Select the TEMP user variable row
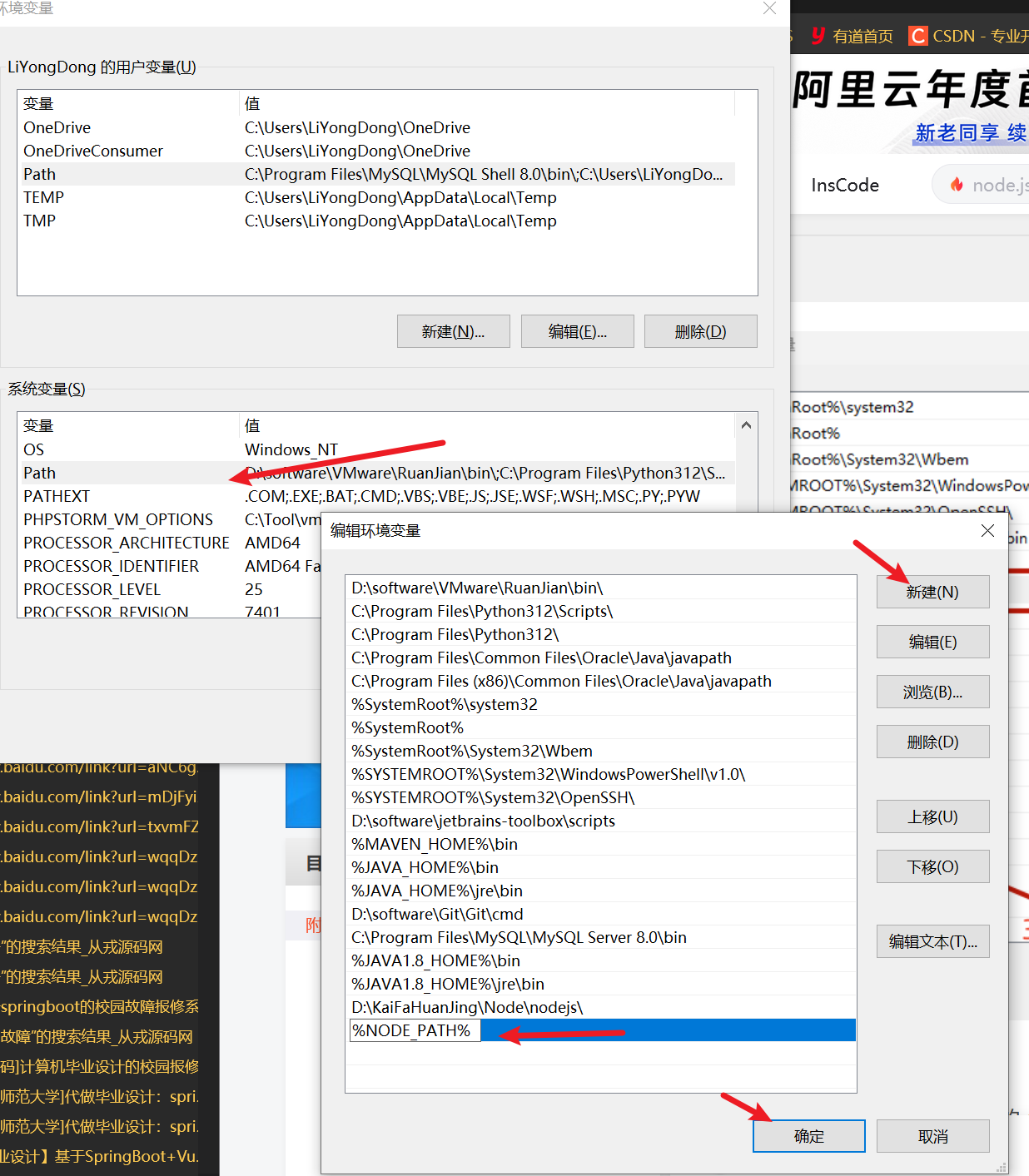Image resolution: width=1029 pixels, height=1176 pixels. coord(376,197)
